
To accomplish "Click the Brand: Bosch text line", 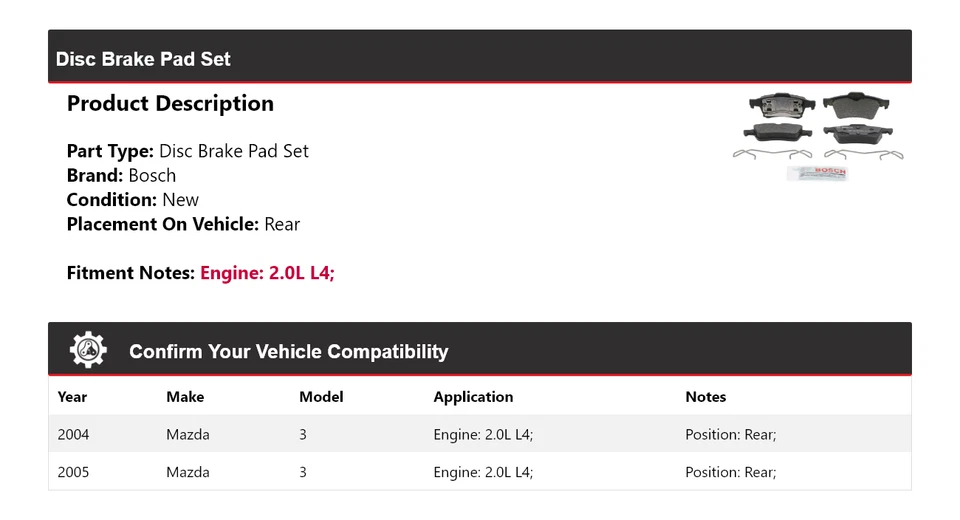I will (121, 175).
